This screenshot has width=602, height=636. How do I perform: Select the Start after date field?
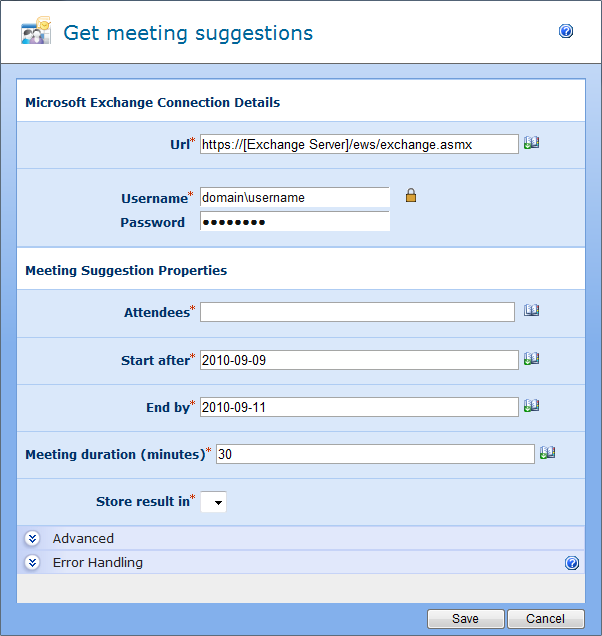pos(359,359)
